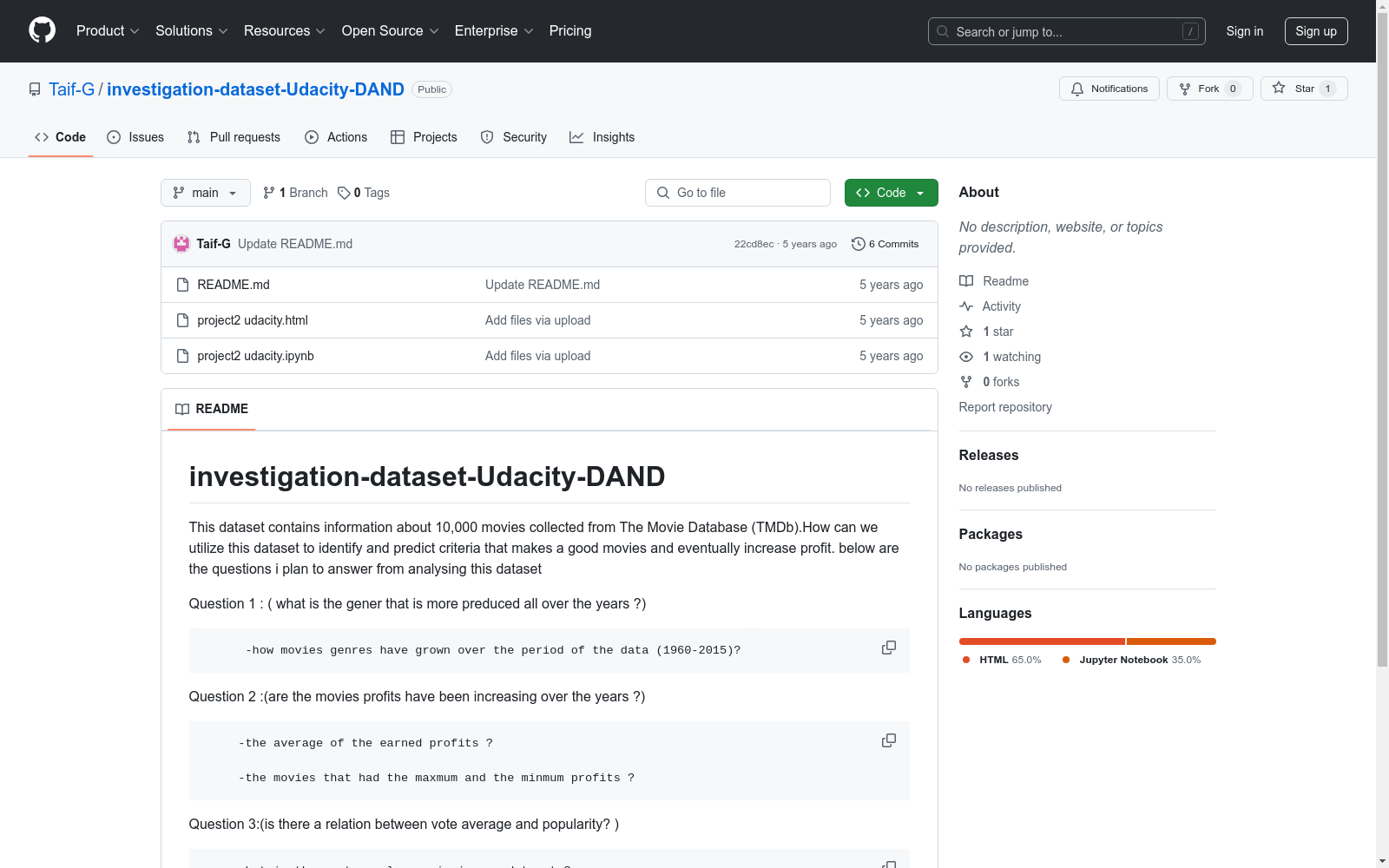Fork this repository
This screenshot has height=868, width=1389.
click(1210, 89)
